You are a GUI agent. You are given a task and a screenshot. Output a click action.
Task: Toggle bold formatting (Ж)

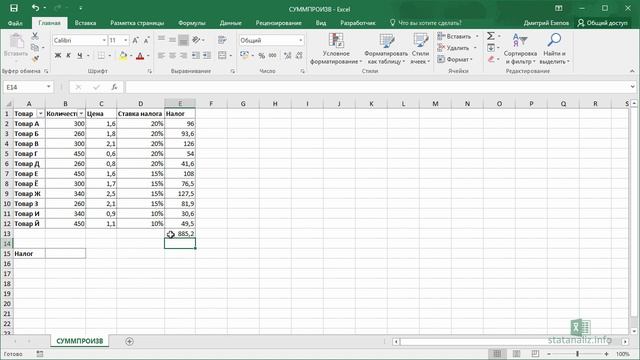coord(58,56)
